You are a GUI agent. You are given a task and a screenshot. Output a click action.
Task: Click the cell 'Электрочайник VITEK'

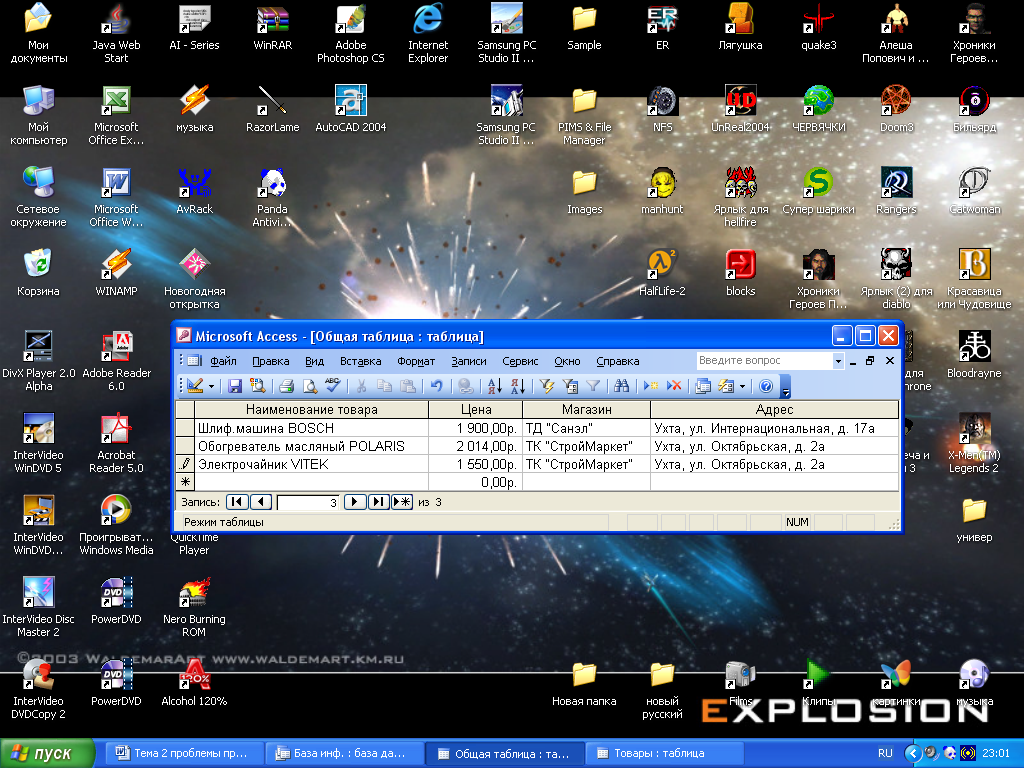pyautogui.click(x=312, y=464)
